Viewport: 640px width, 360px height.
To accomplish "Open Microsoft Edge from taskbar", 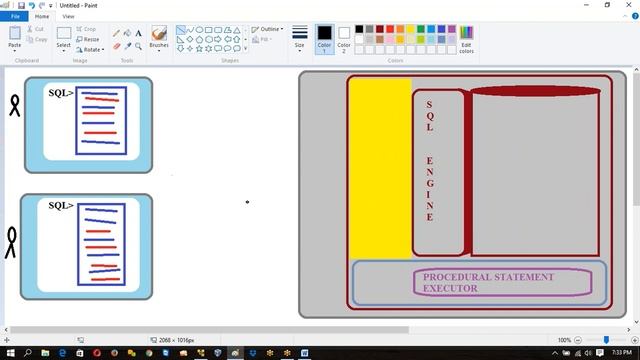I will coord(62,353).
